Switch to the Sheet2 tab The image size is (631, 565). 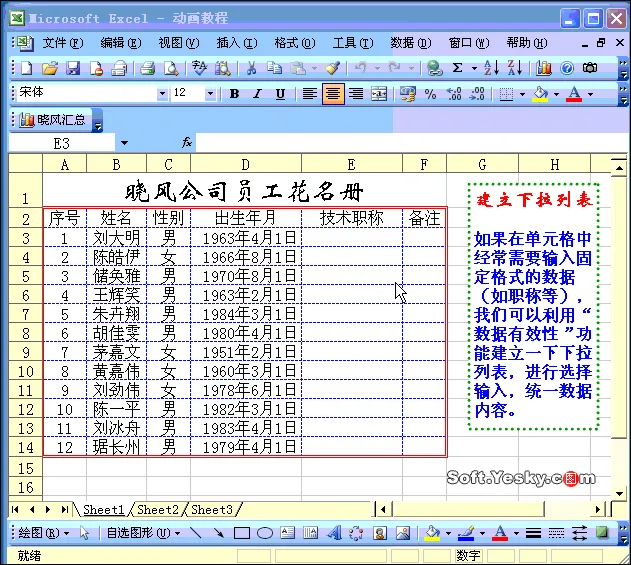tap(157, 510)
